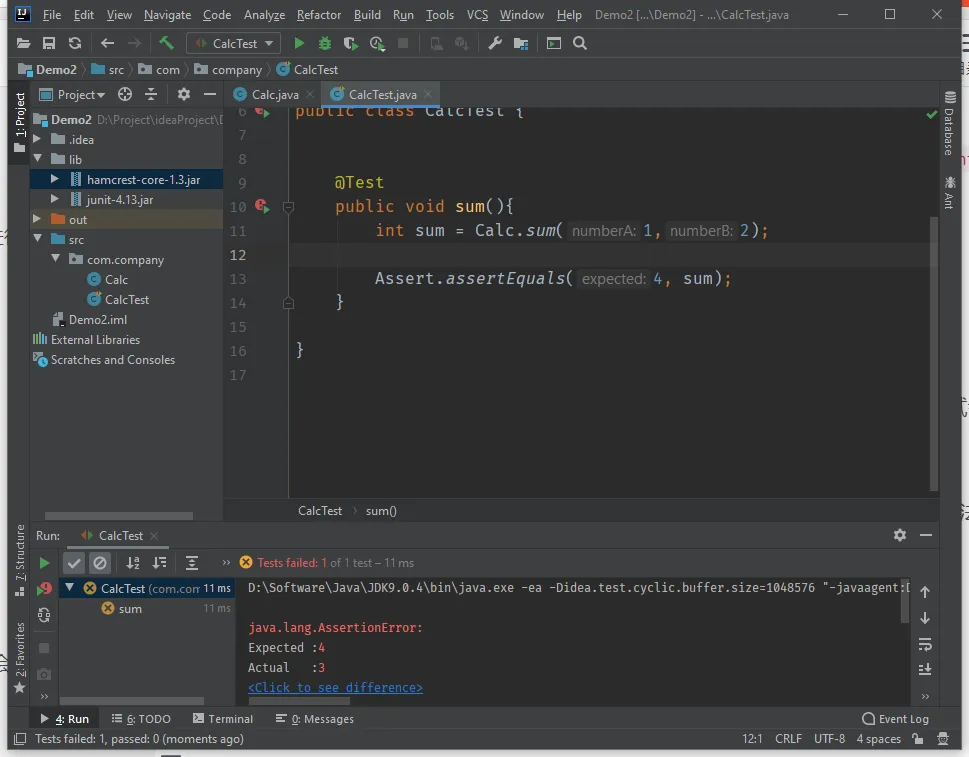Toggle the show passed tests checkmark button
The height and width of the screenshot is (757, 969).
tap(74, 563)
